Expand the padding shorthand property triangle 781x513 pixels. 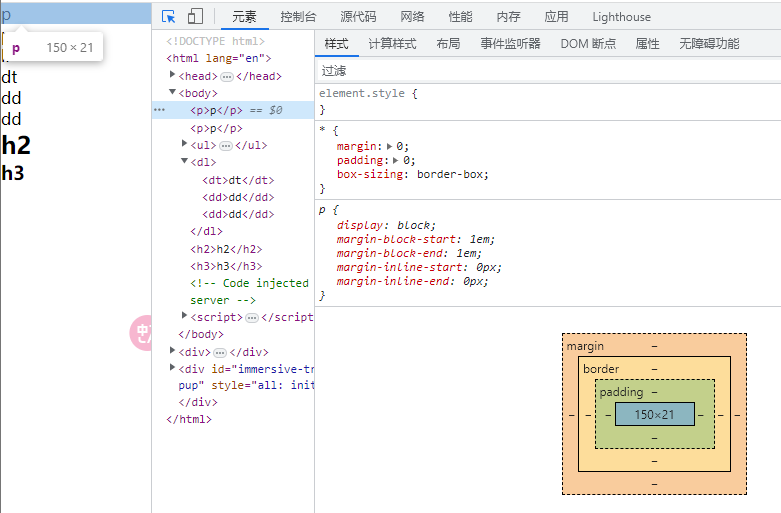point(397,160)
